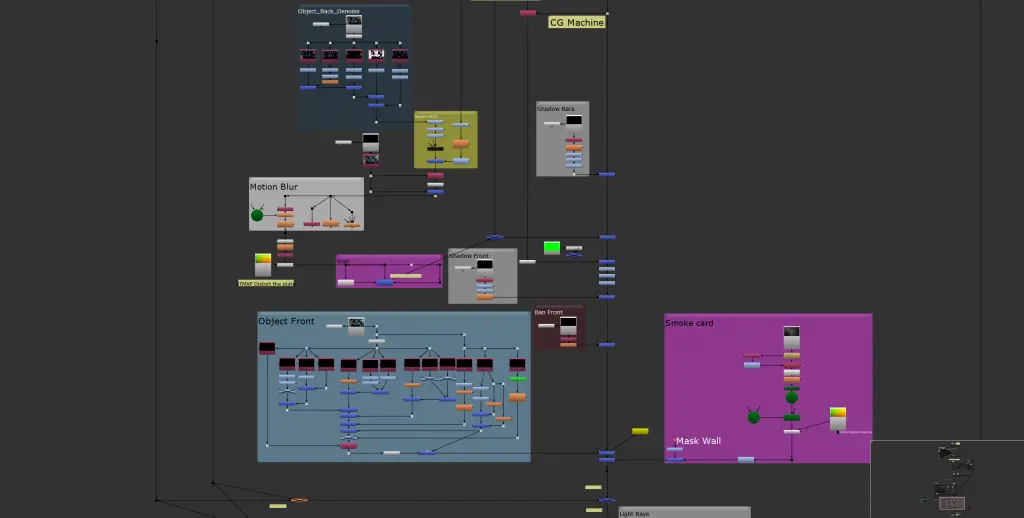Click the Object Front backdrop title
Viewport: 1024px width, 518px height.
point(286,321)
